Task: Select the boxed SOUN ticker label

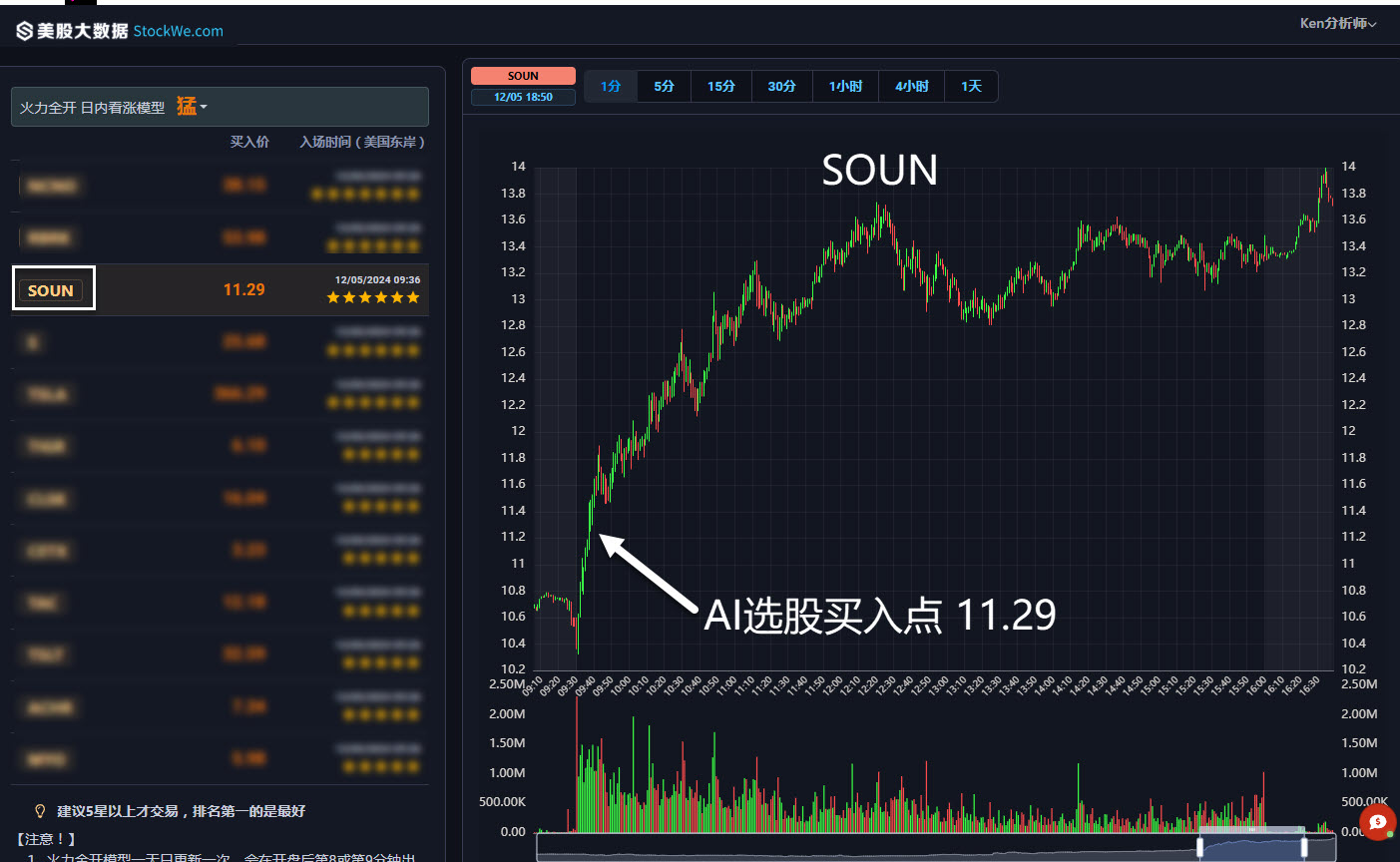Action: click(x=51, y=290)
